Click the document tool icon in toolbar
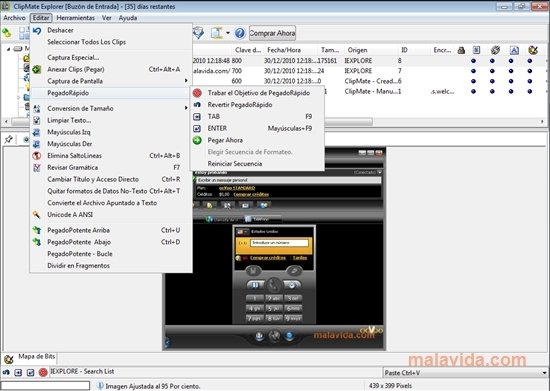Screen dimensions: 550x391 pos(217,33)
